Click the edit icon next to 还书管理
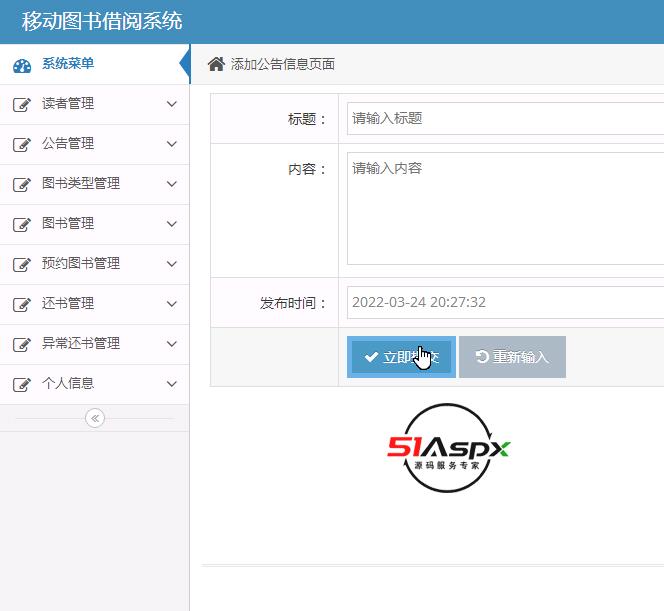This screenshot has width=664, height=611. point(22,304)
